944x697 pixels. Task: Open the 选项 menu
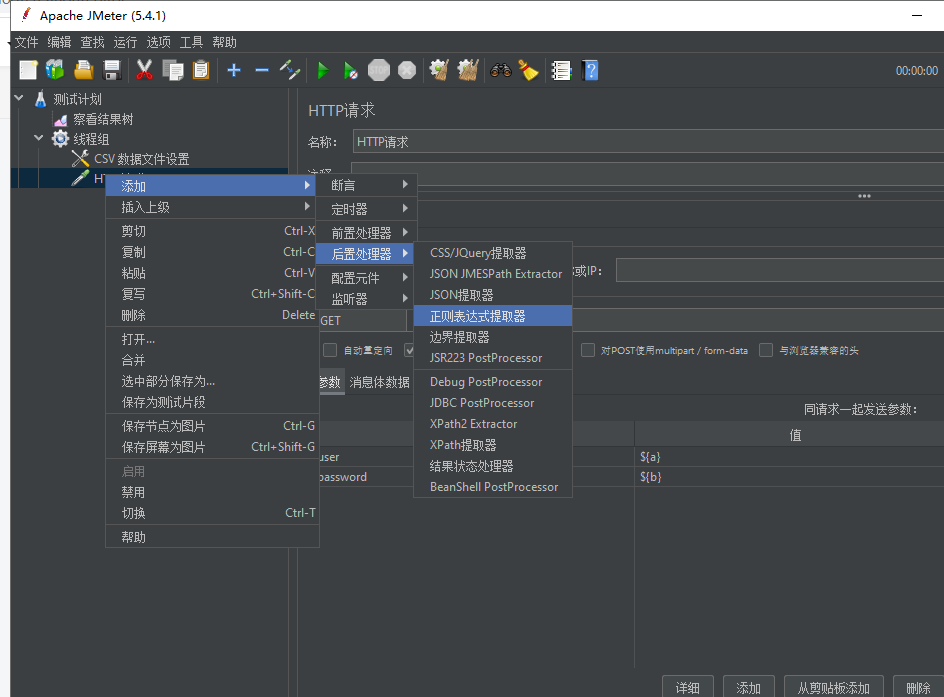click(158, 42)
